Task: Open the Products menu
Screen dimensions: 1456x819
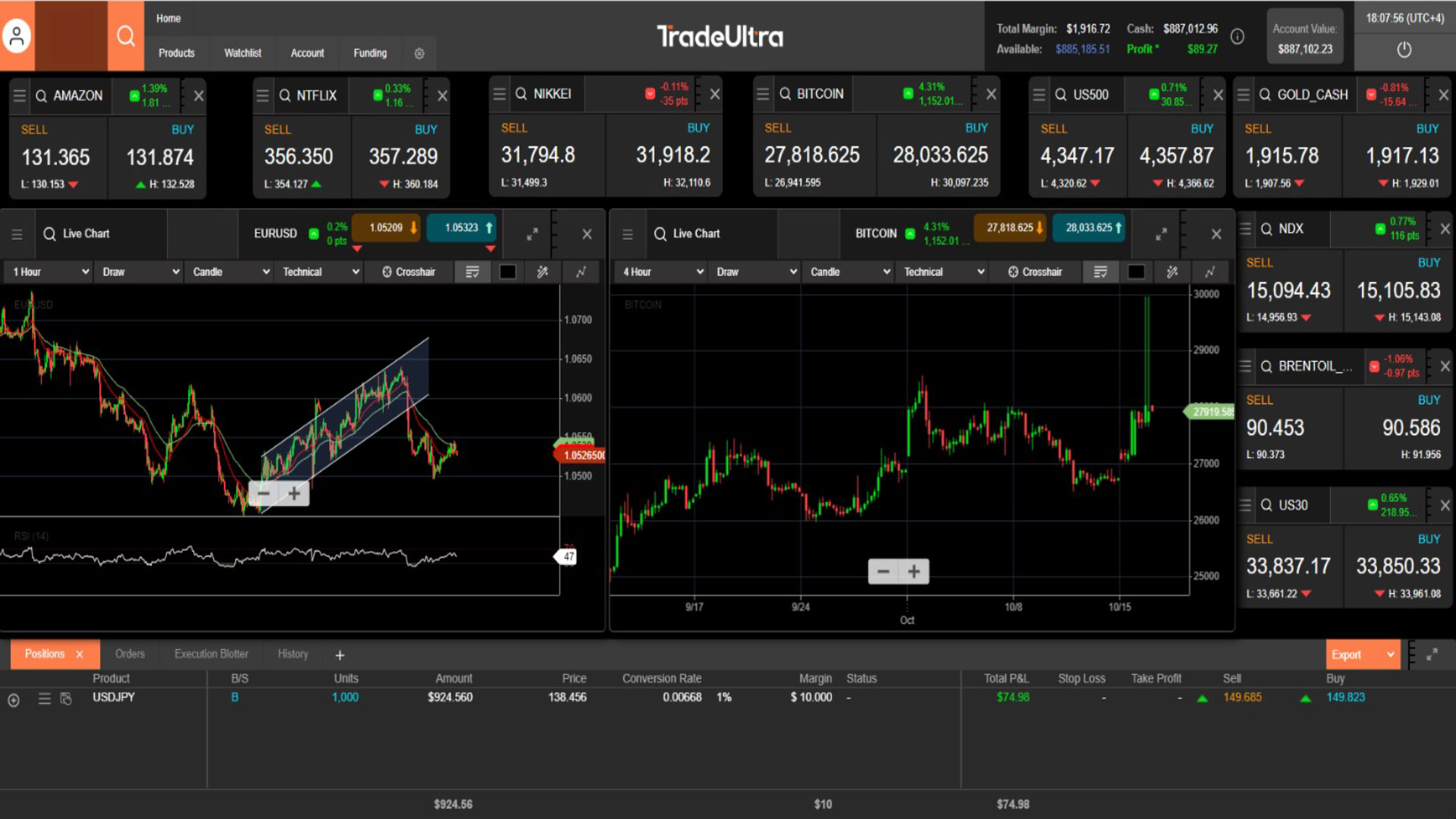Action: point(177,53)
